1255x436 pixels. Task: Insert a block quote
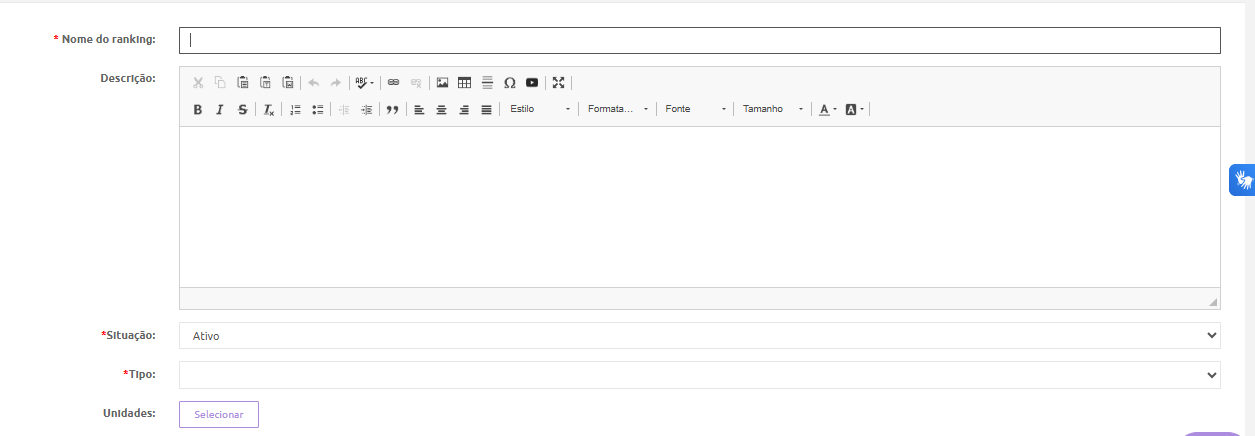[392, 109]
